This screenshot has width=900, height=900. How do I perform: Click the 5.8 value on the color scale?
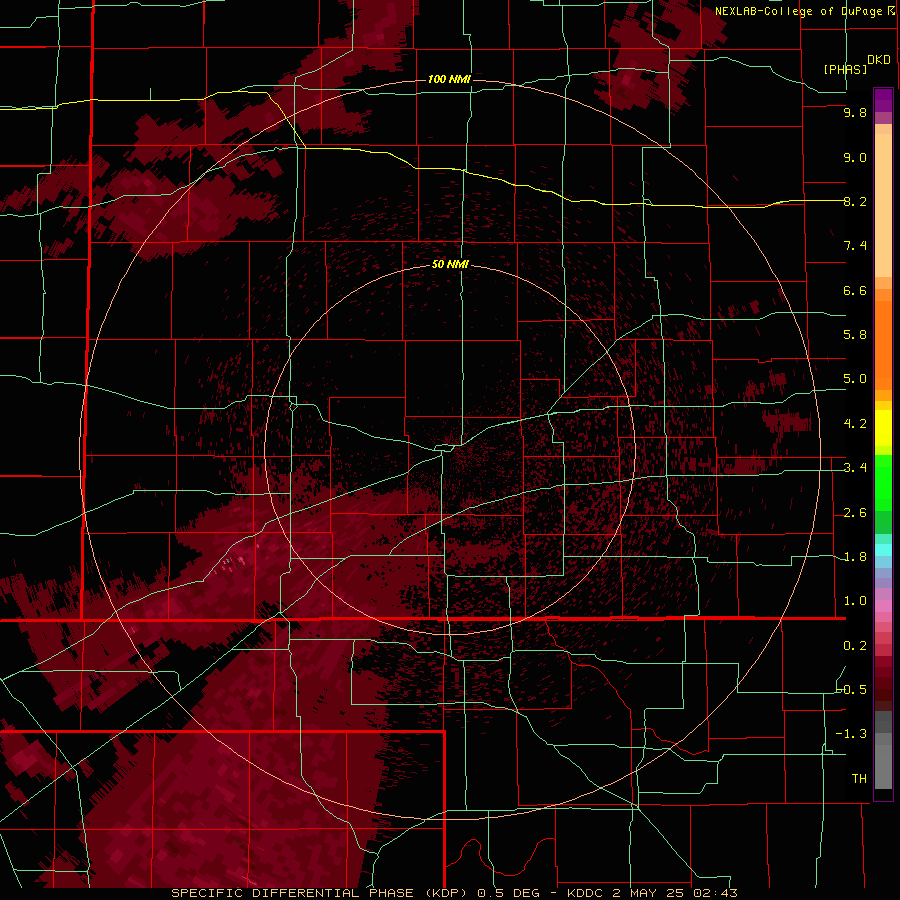(x=855, y=335)
